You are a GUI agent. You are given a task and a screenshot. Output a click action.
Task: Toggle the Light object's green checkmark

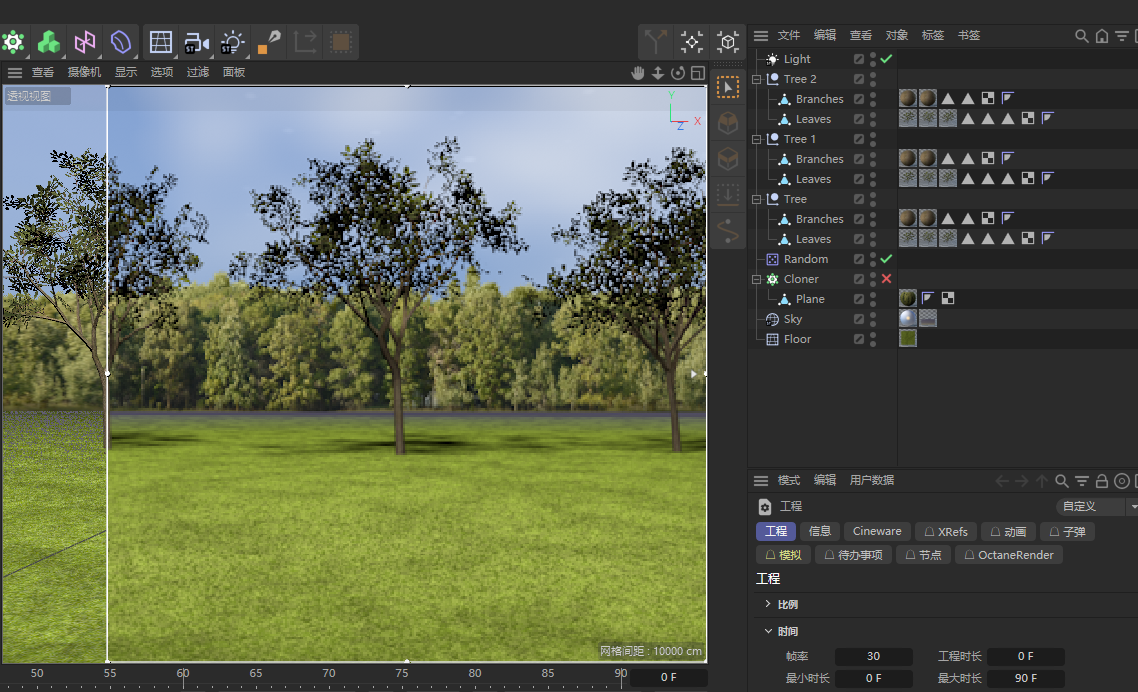click(x=886, y=59)
